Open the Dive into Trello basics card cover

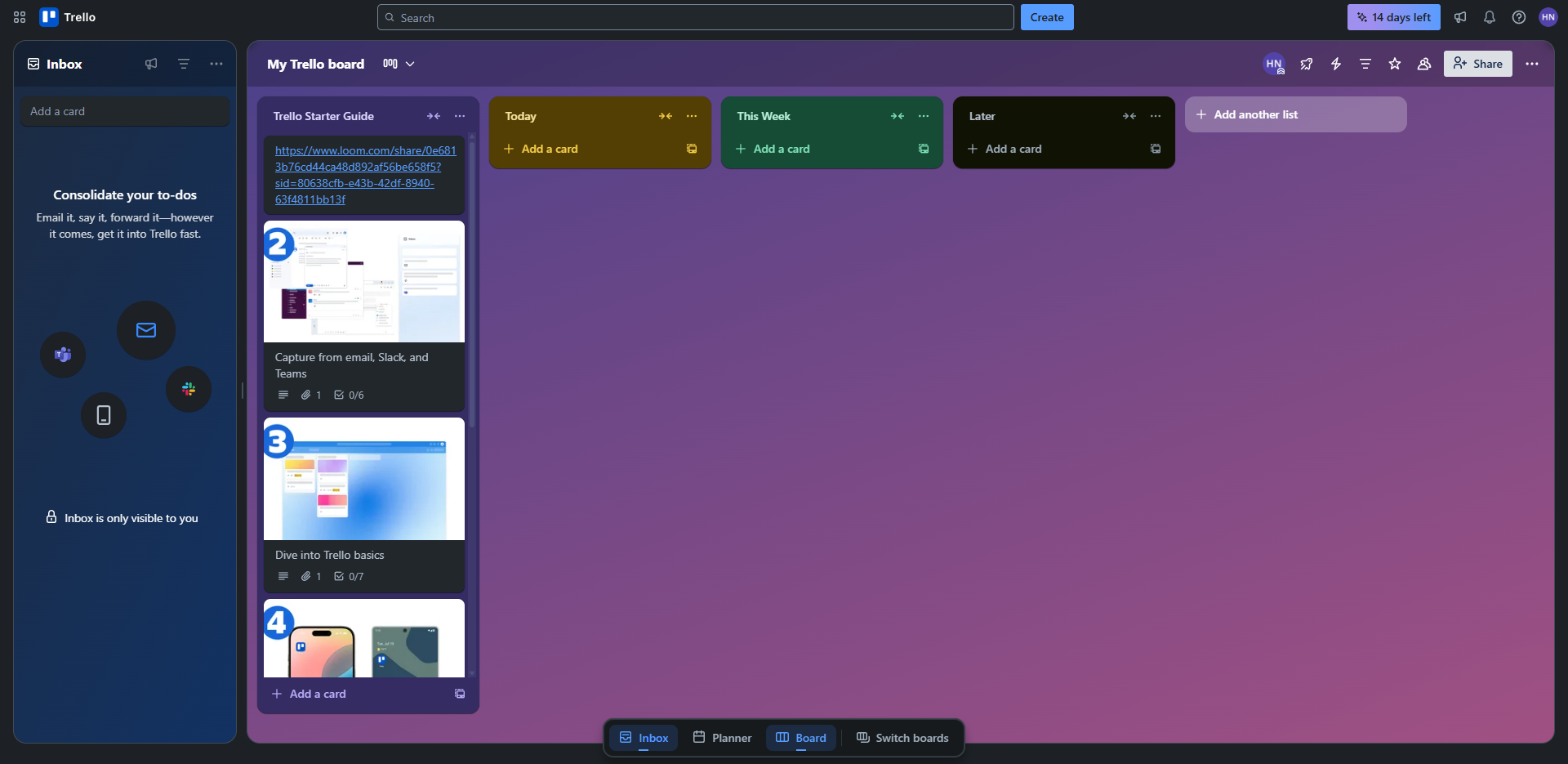point(364,479)
